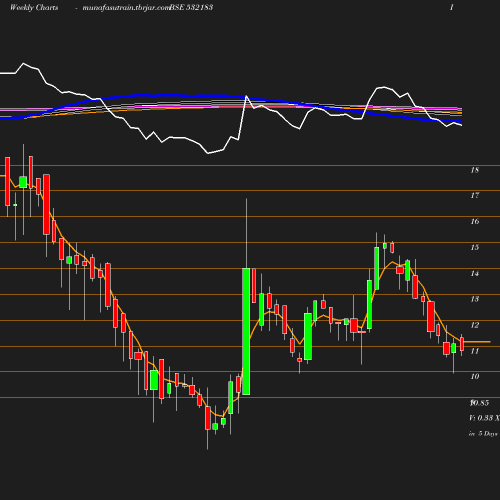This screenshot has height=500, width=500.
Task: Click price axis label 13
Action: (x=475, y=299)
